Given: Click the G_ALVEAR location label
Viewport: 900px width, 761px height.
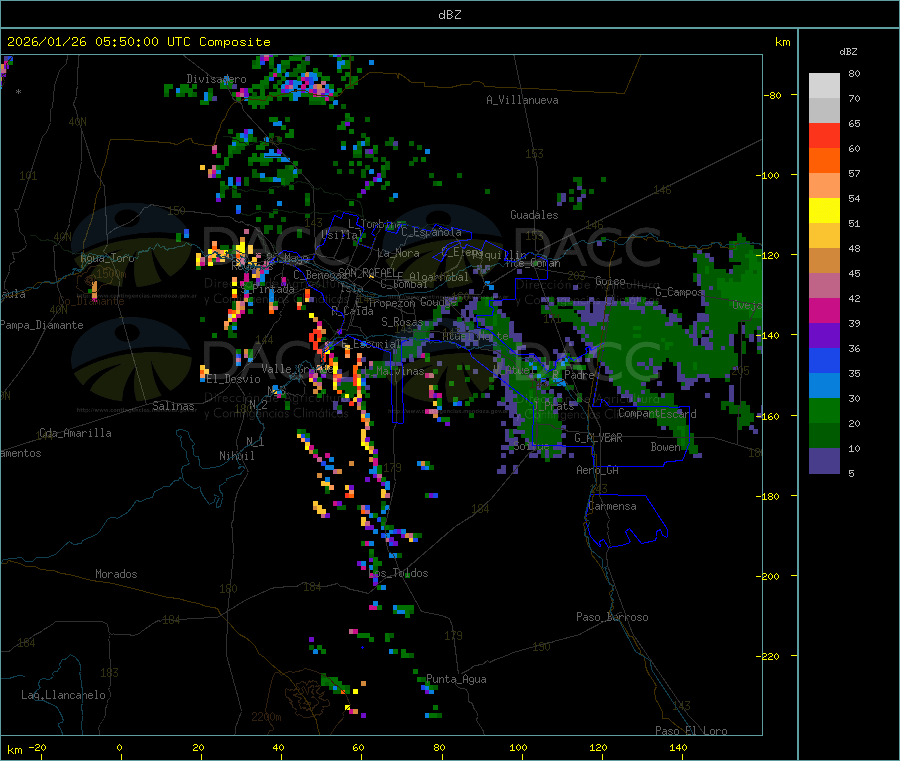Looking at the screenshot, I should tap(598, 438).
